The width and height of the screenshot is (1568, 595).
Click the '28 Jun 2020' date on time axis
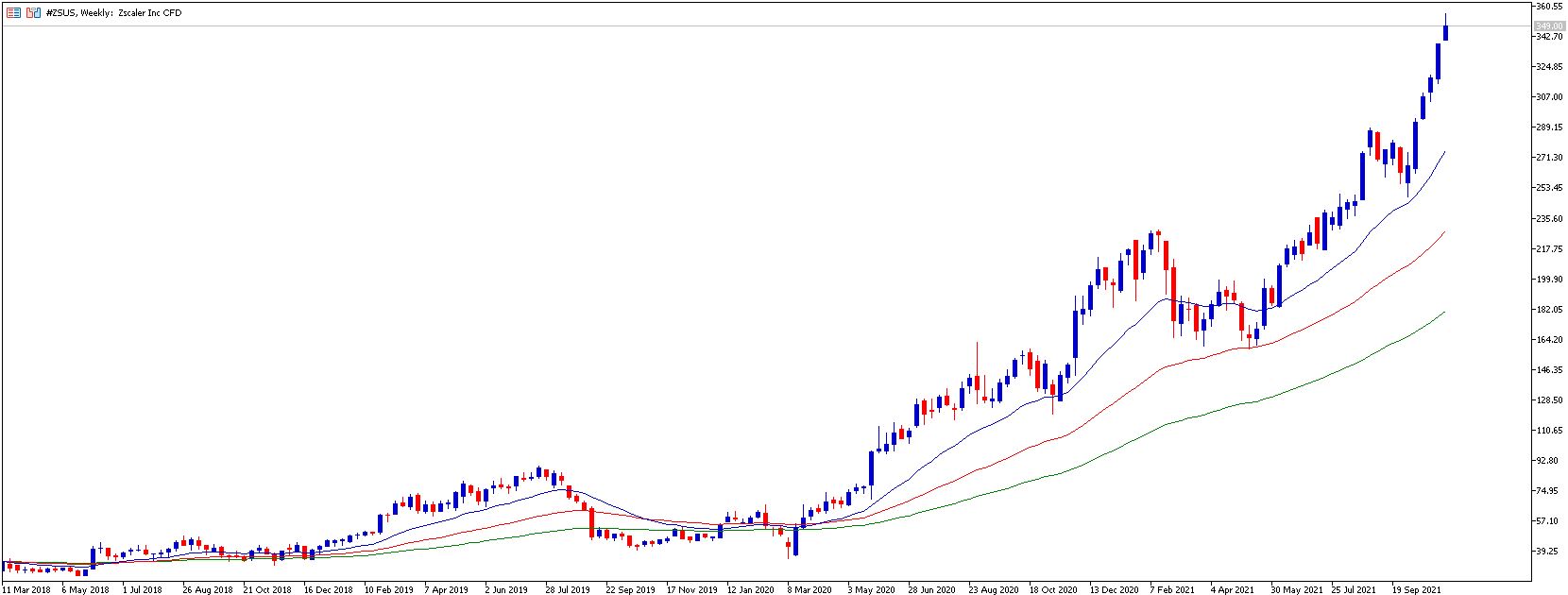point(932,589)
